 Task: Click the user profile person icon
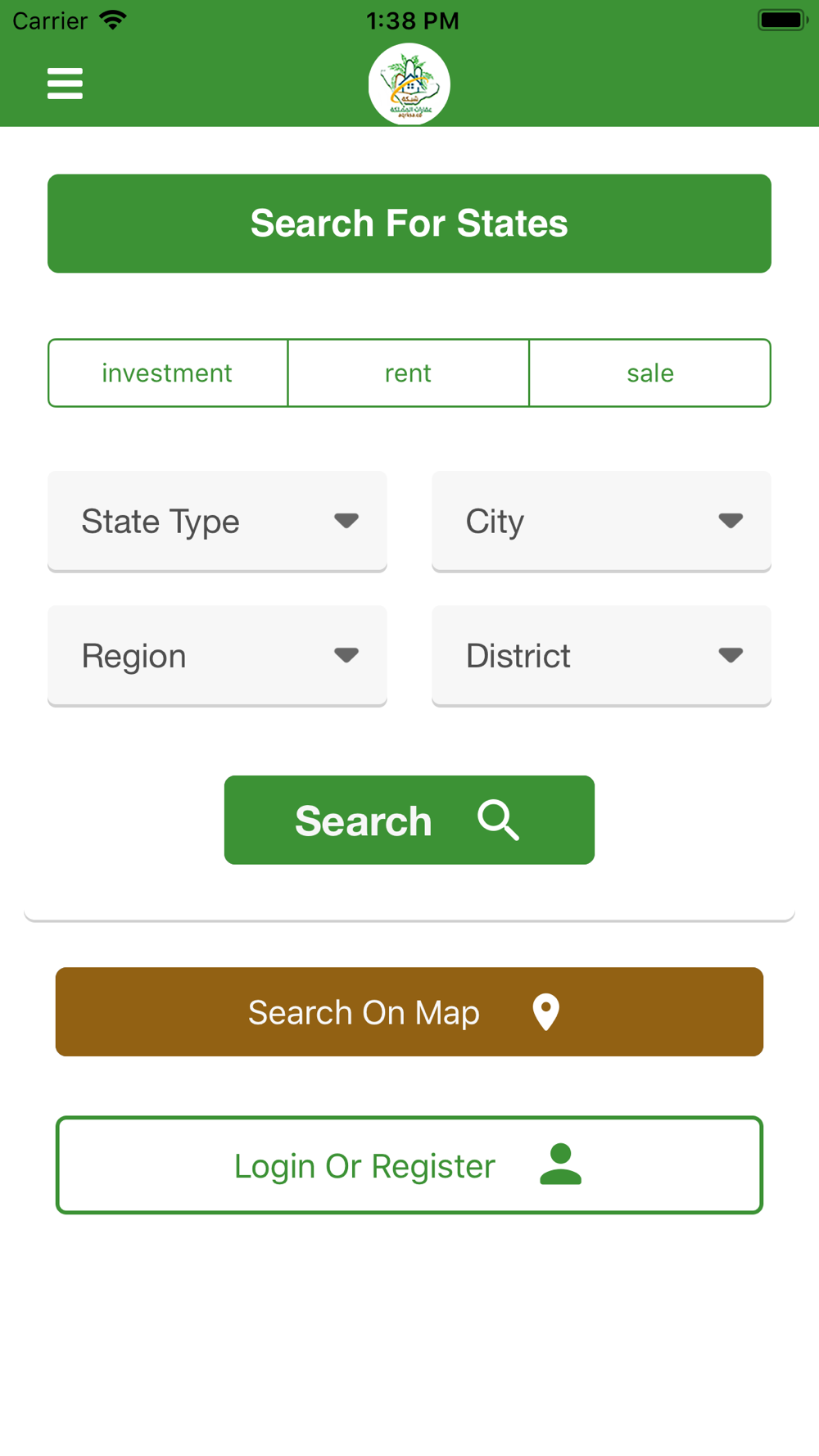(560, 1164)
